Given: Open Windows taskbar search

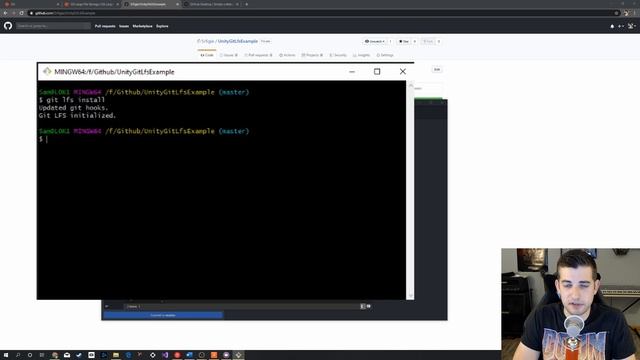Looking at the screenshot, I should tap(18, 355).
